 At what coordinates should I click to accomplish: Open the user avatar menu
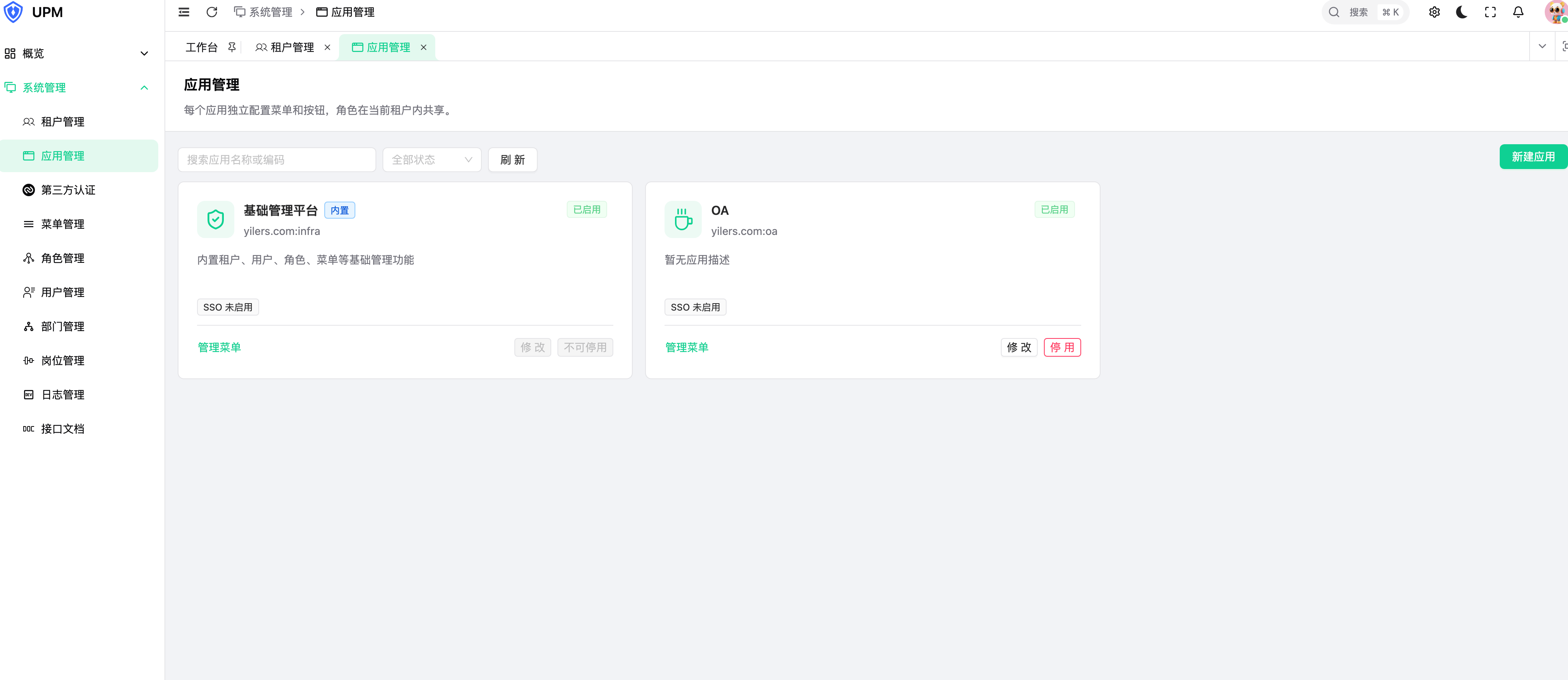1557,12
